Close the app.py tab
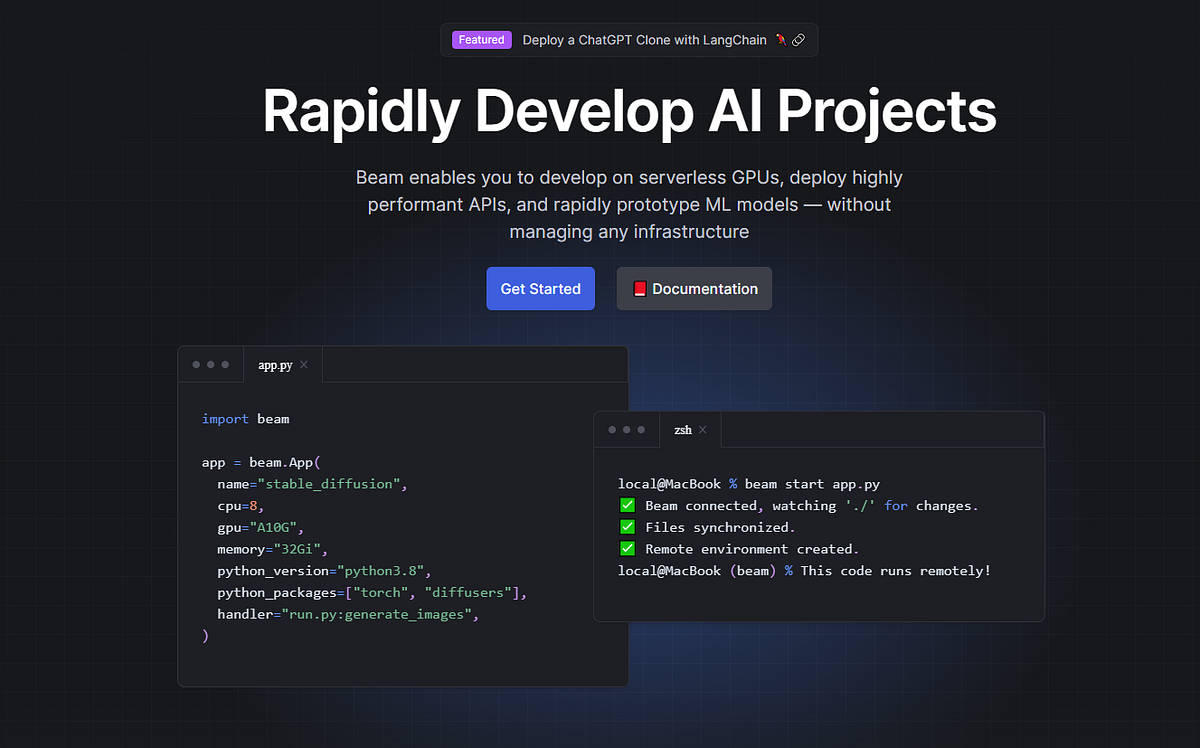The image size is (1200, 748). [303, 364]
